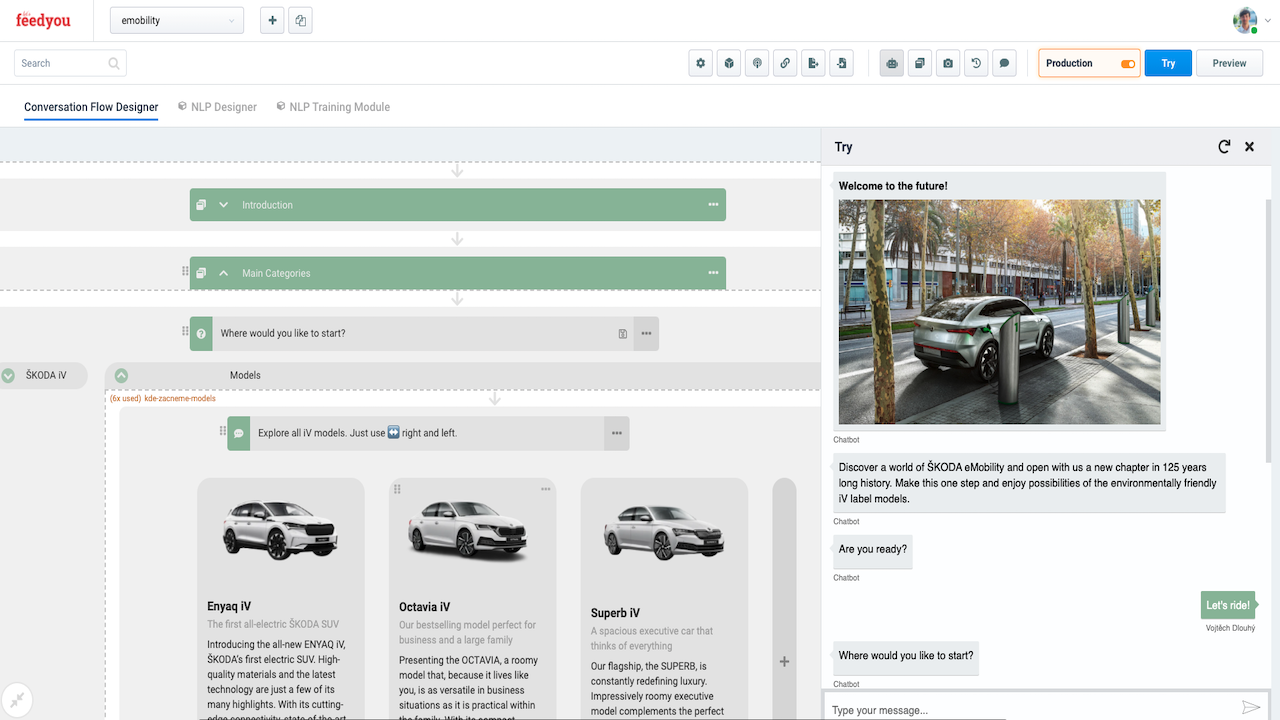
Task: Click the duplicate flow icon beside plus
Action: click(301, 20)
